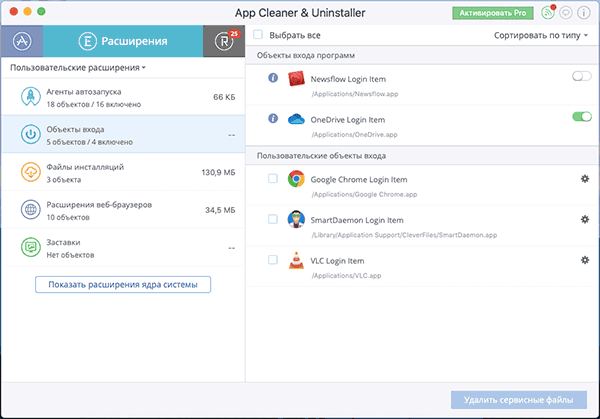Click the Пользовательские объекты входа section header
This screenshot has width=600, height=419.
point(321,156)
